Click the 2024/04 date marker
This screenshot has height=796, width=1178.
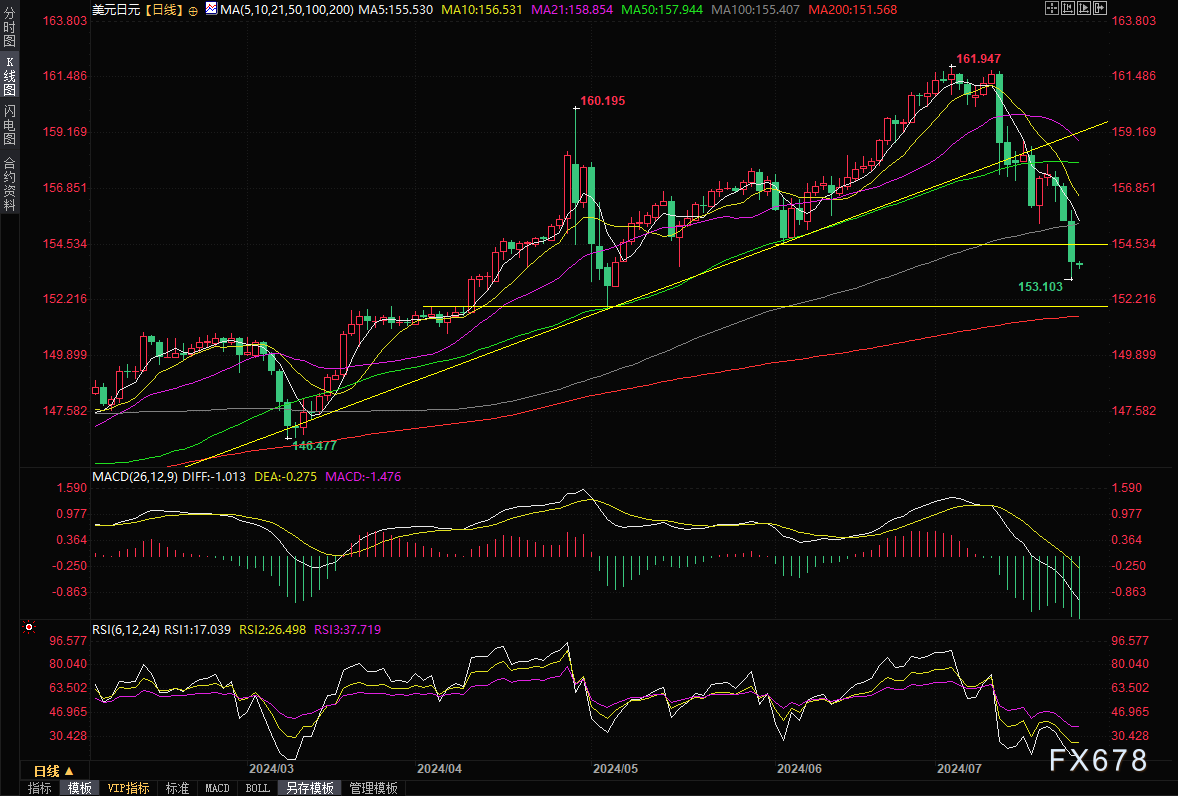point(439,769)
